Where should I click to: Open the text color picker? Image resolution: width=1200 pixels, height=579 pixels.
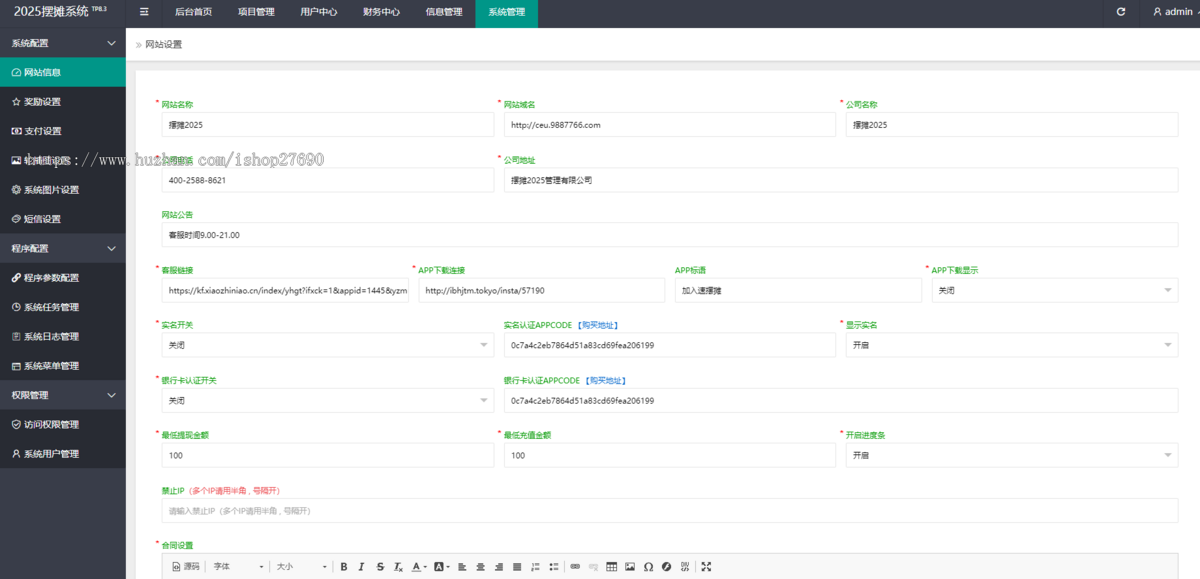pos(419,566)
